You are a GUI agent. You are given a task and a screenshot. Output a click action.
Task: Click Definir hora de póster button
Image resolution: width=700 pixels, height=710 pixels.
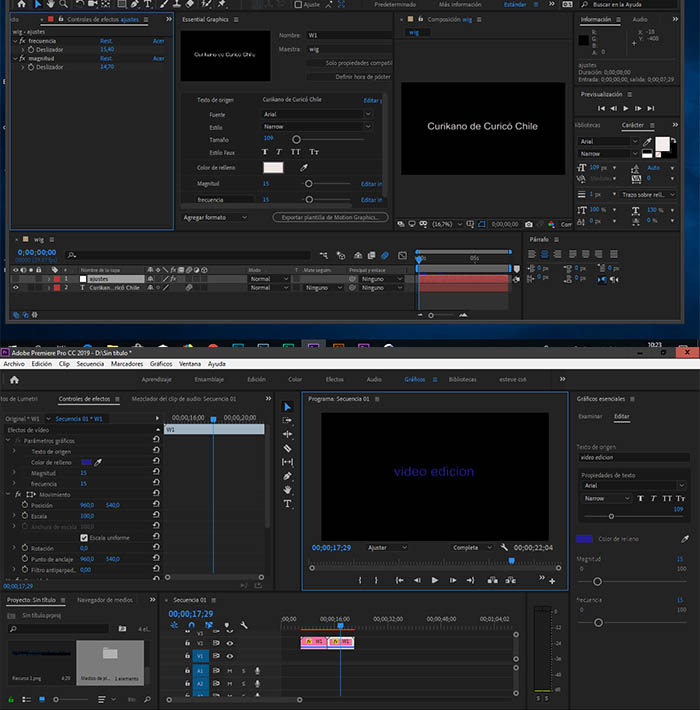pos(349,77)
